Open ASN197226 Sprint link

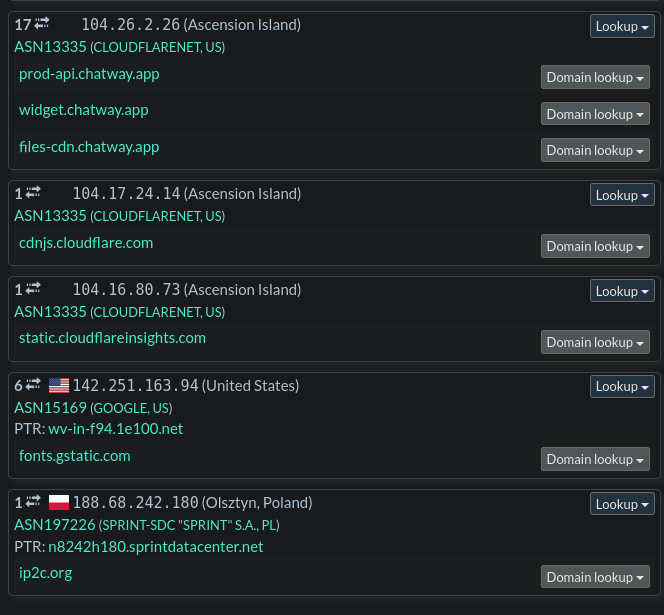point(55,524)
